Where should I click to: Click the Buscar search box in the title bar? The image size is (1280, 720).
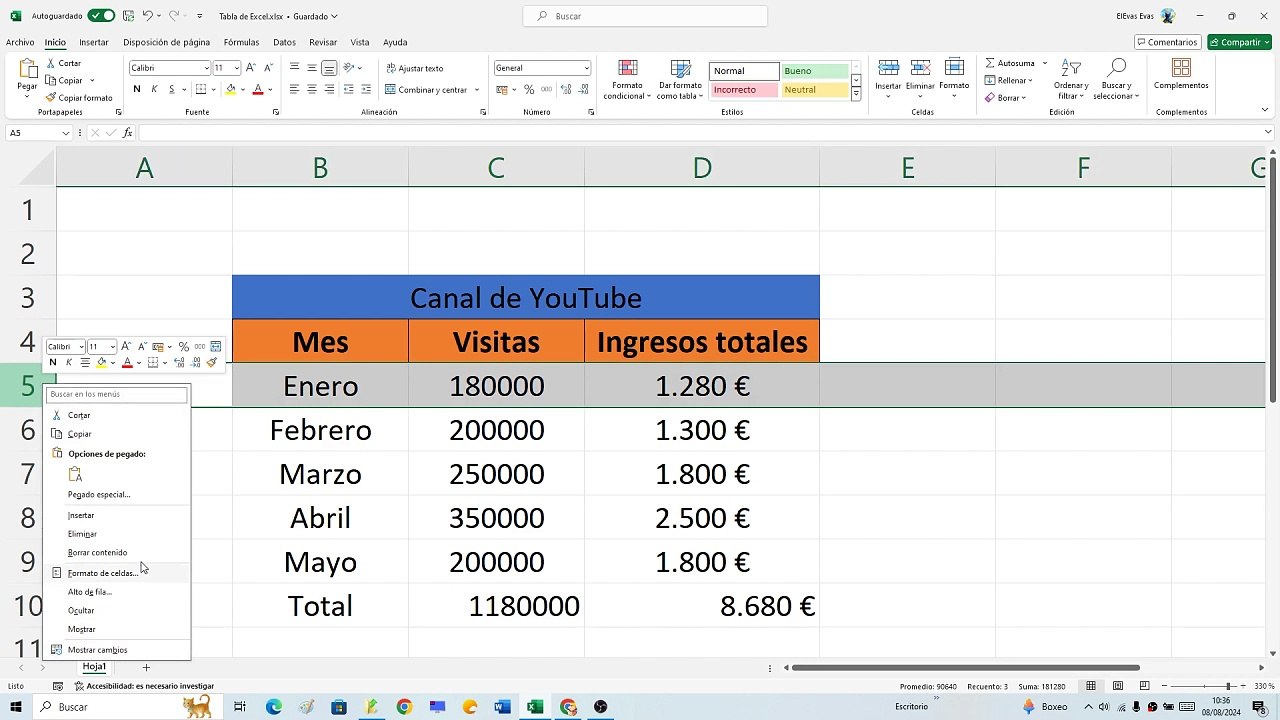point(645,16)
